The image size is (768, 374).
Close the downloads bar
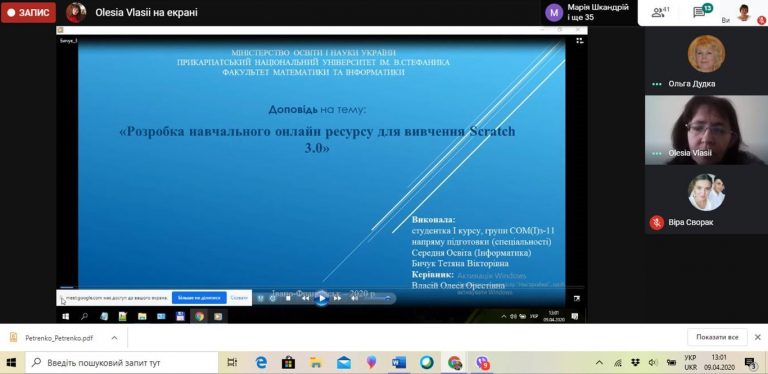[x=757, y=337]
